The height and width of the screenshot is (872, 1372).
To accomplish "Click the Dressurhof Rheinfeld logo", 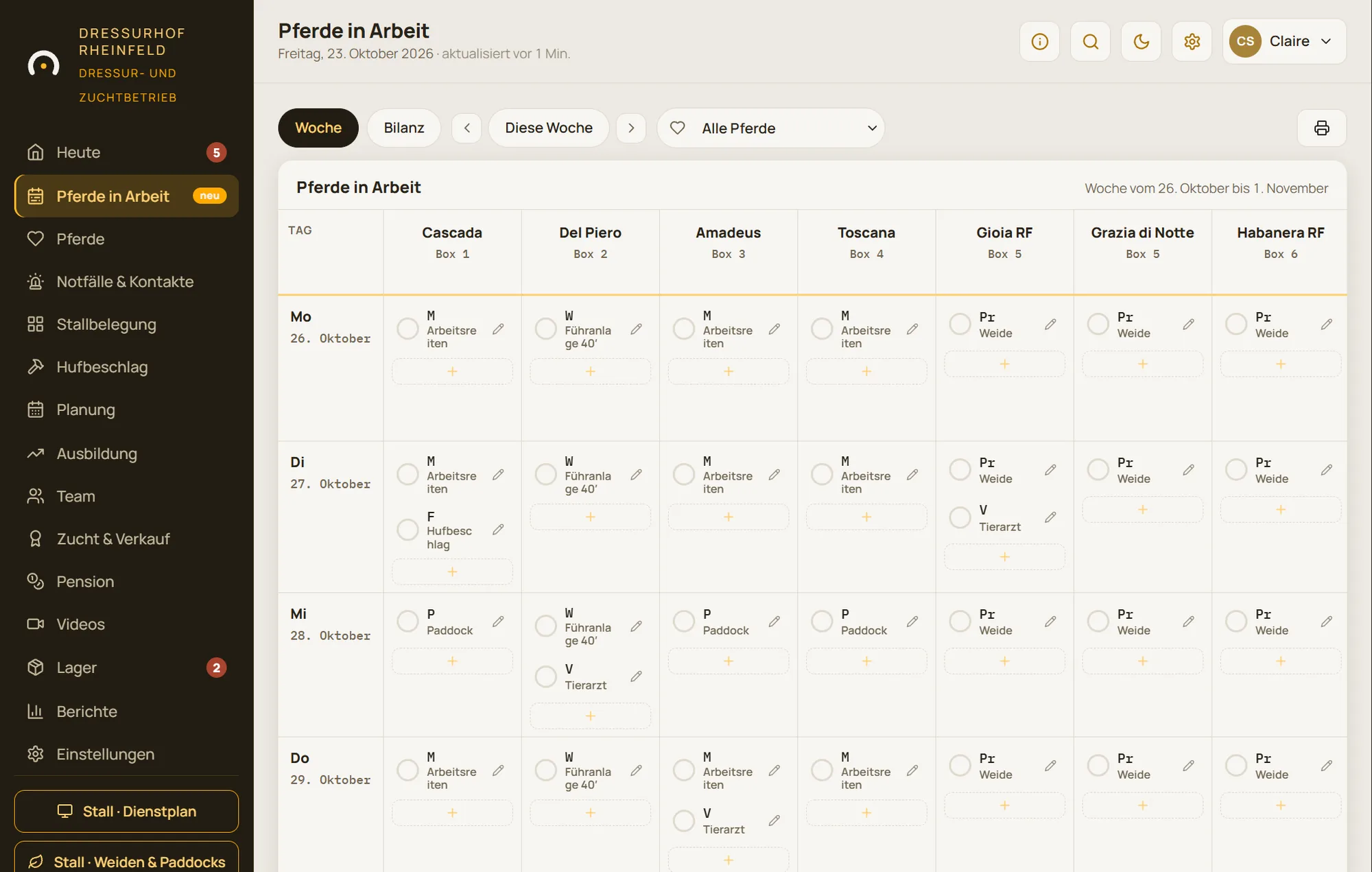I will pyautogui.click(x=43, y=65).
